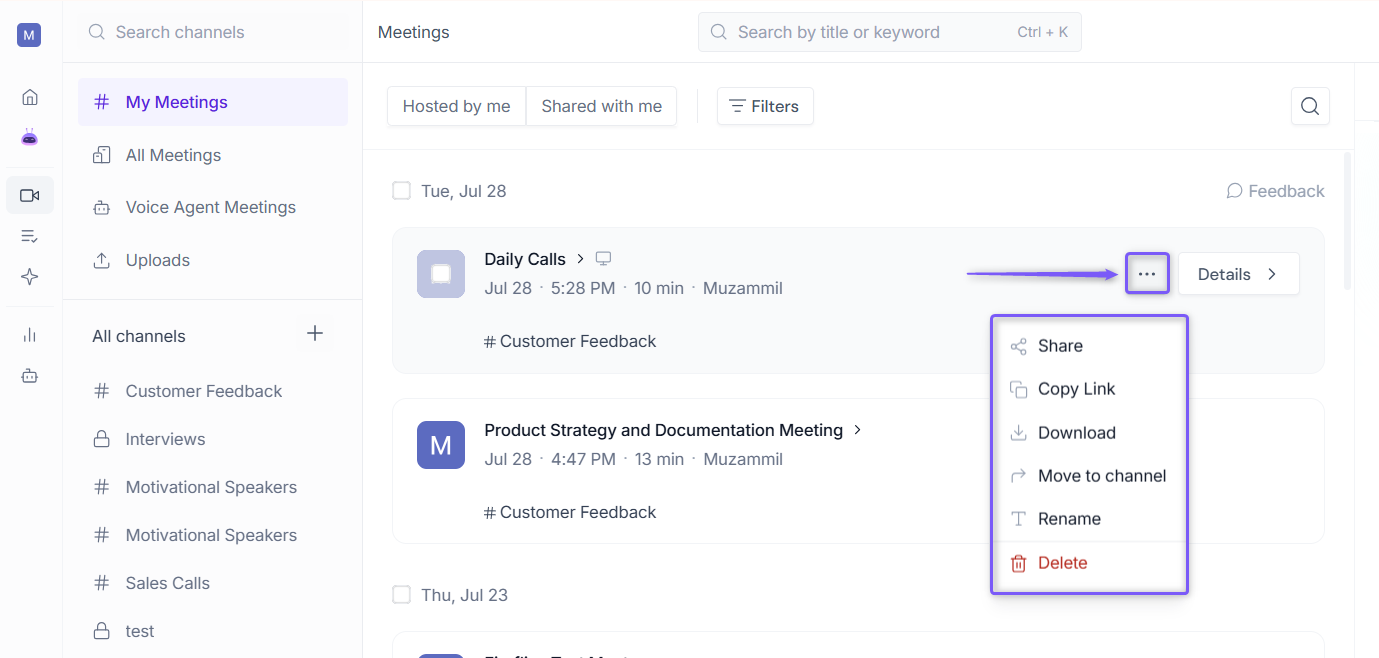
Task: Click the purple bot assistant icon
Action: (x=30, y=138)
